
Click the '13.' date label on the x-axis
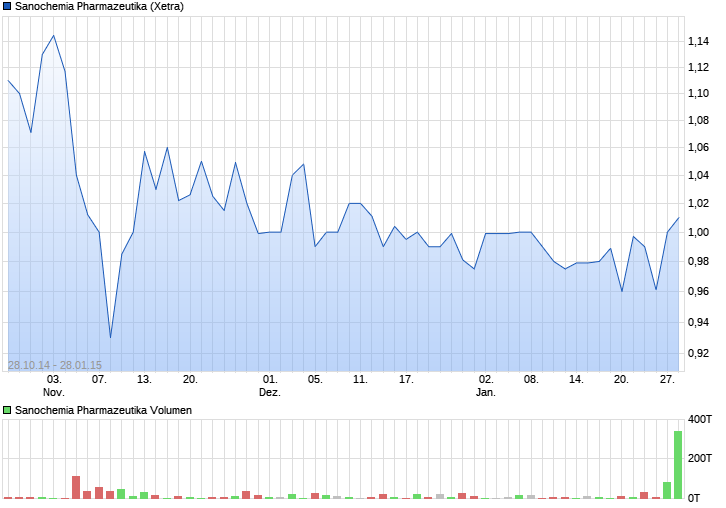(144, 379)
